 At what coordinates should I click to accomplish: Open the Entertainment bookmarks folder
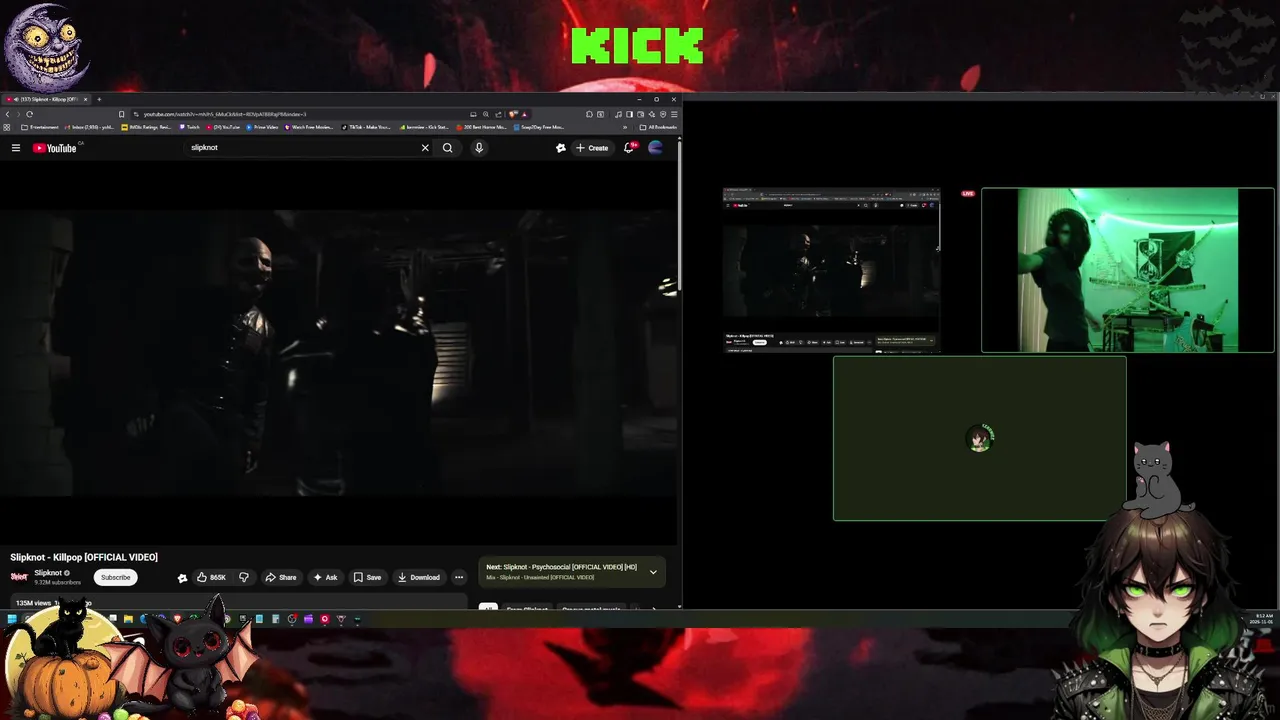click(x=40, y=127)
